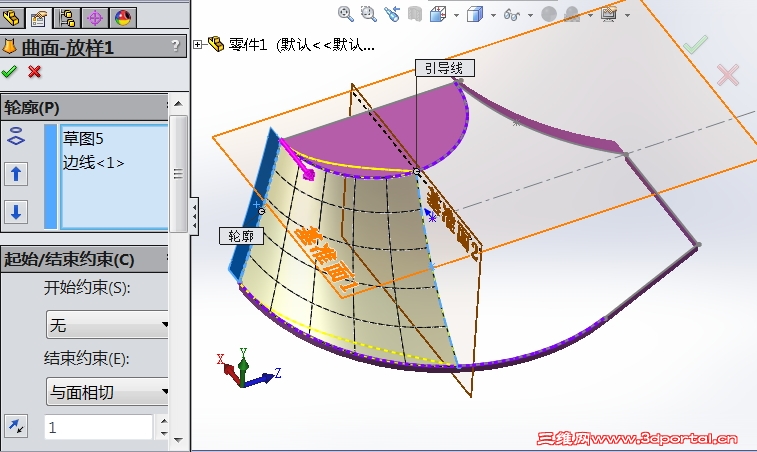Click tangent length field with value 1

(x=98, y=427)
